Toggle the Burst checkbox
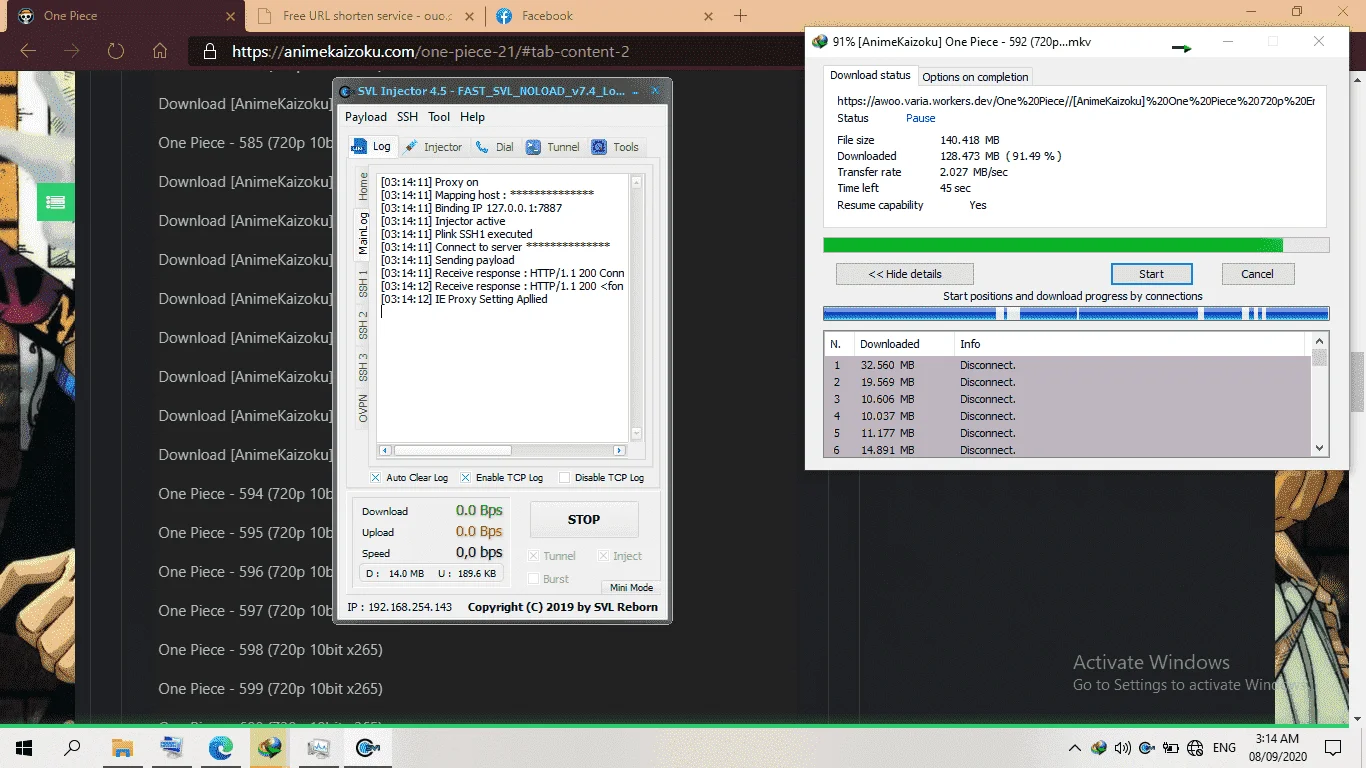The image size is (1366, 768). click(534, 579)
